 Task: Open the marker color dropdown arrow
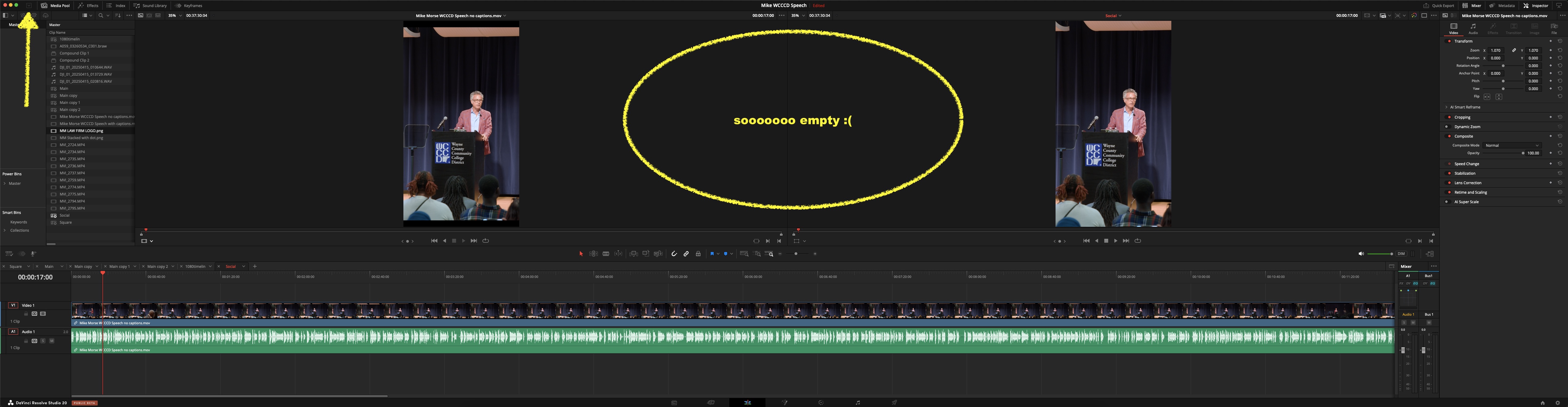tap(732, 254)
